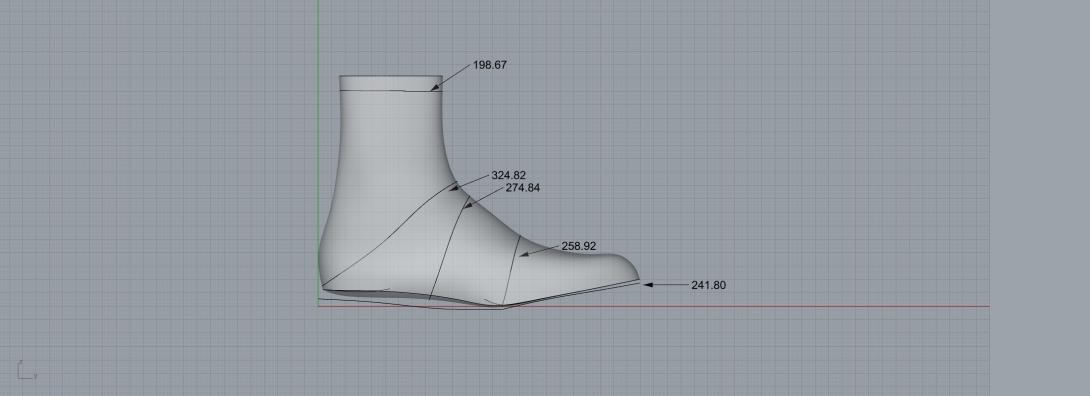
Task: Select the ankle girth curve near the boot top
Action: click(389, 90)
